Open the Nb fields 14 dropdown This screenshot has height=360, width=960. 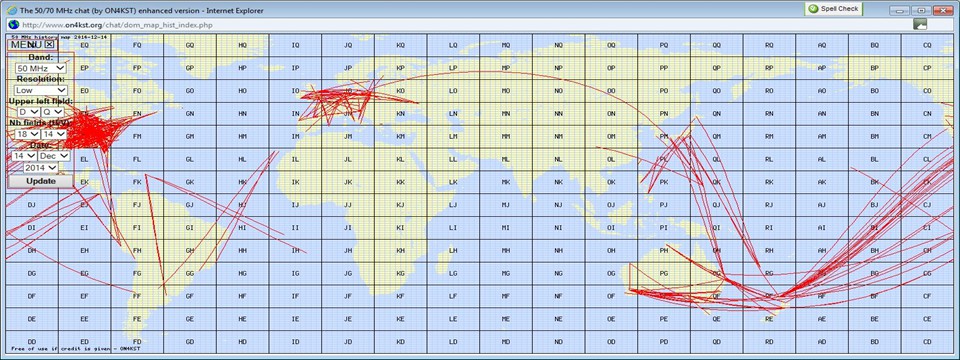click(54, 133)
